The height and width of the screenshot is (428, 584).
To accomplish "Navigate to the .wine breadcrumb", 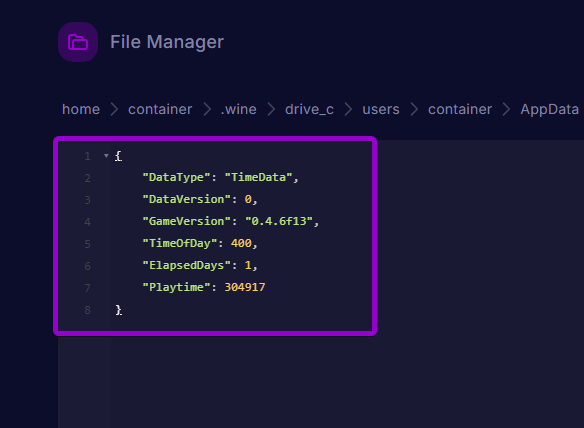I will [x=238, y=109].
